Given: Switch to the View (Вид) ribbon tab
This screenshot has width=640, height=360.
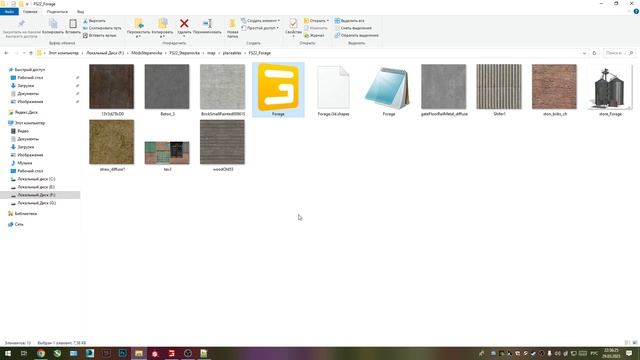Looking at the screenshot, I should [x=80, y=11].
